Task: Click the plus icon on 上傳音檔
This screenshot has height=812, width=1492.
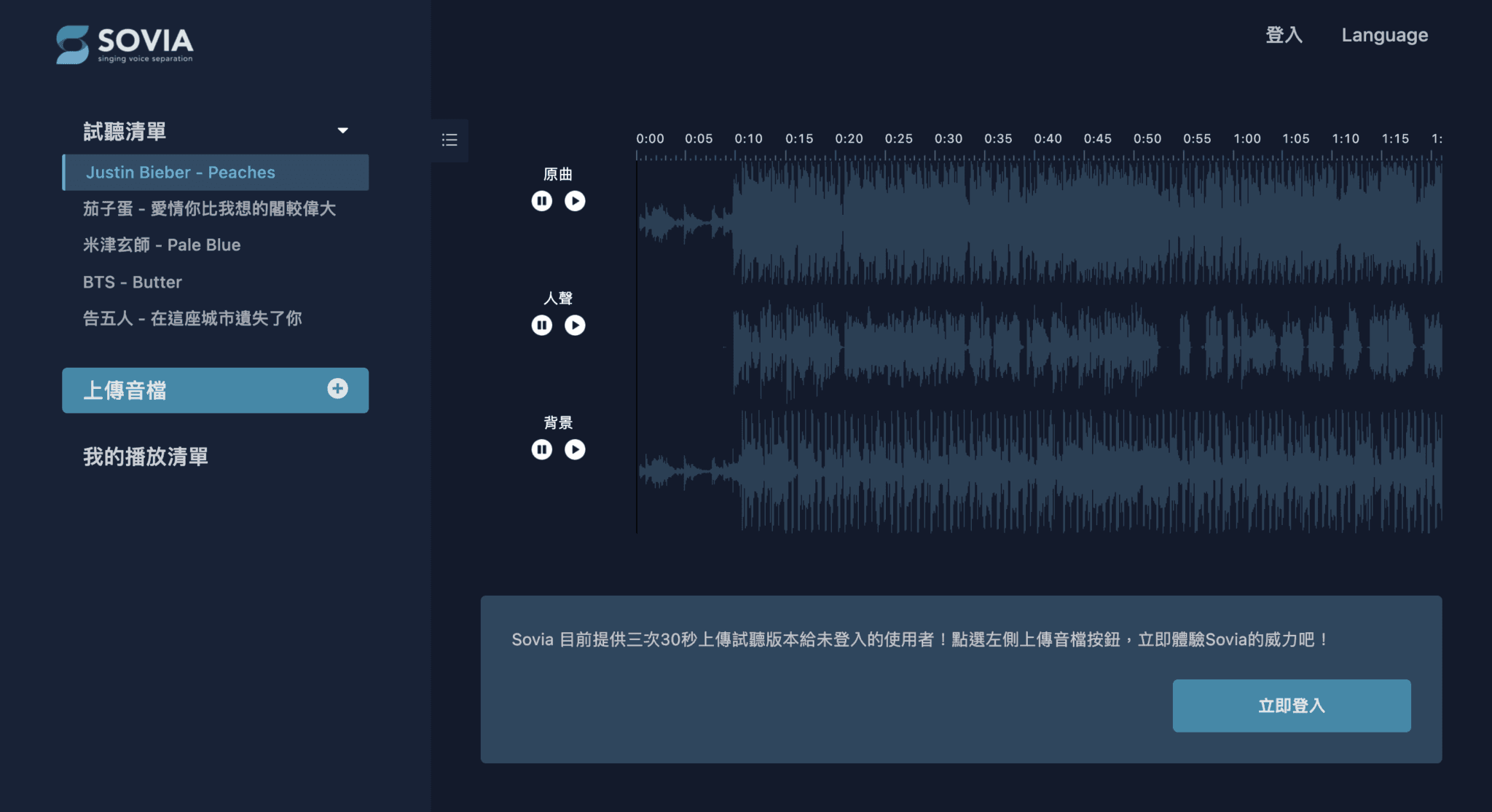Action: pyautogui.click(x=337, y=389)
